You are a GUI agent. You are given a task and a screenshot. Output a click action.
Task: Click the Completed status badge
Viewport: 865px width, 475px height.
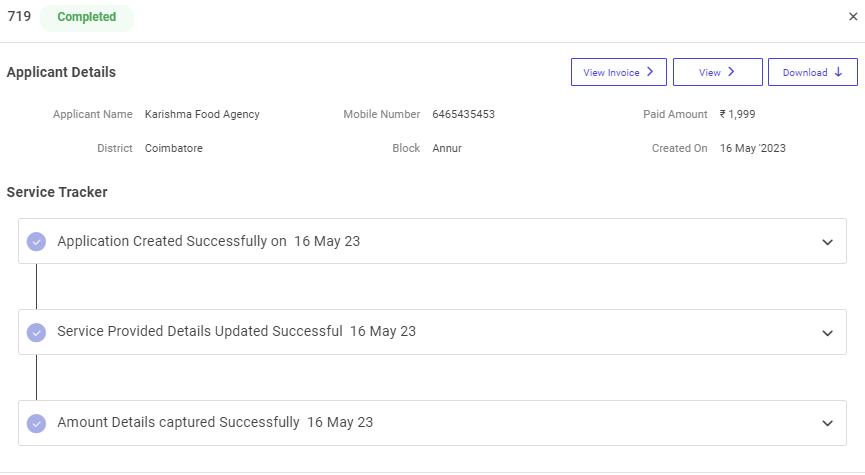pyautogui.click(x=87, y=17)
